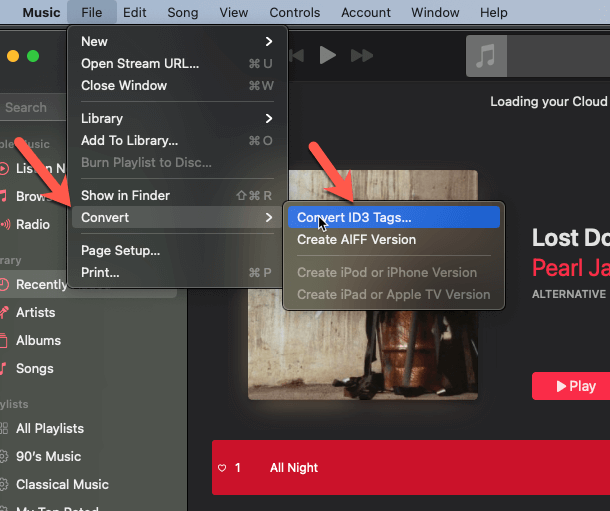Click the Burn Playlist to Disc… item

coord(177,163)
